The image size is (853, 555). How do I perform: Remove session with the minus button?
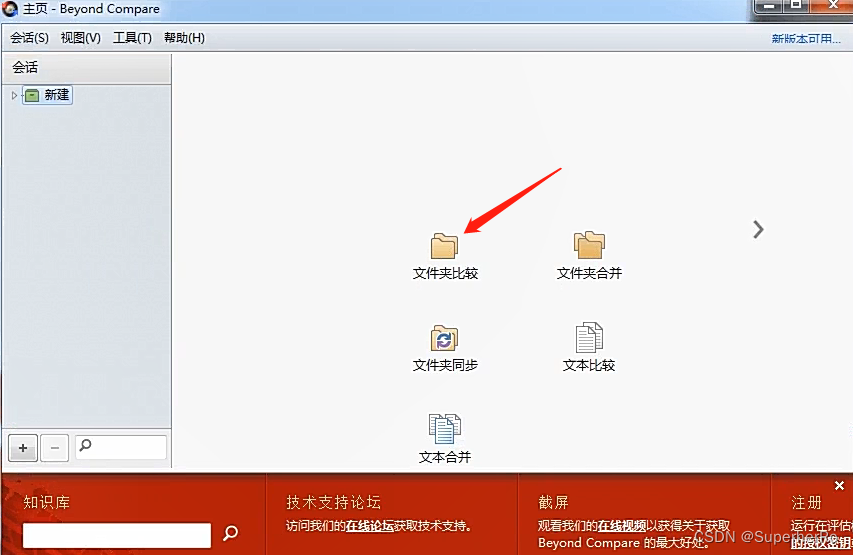click(x=54, y=448)
